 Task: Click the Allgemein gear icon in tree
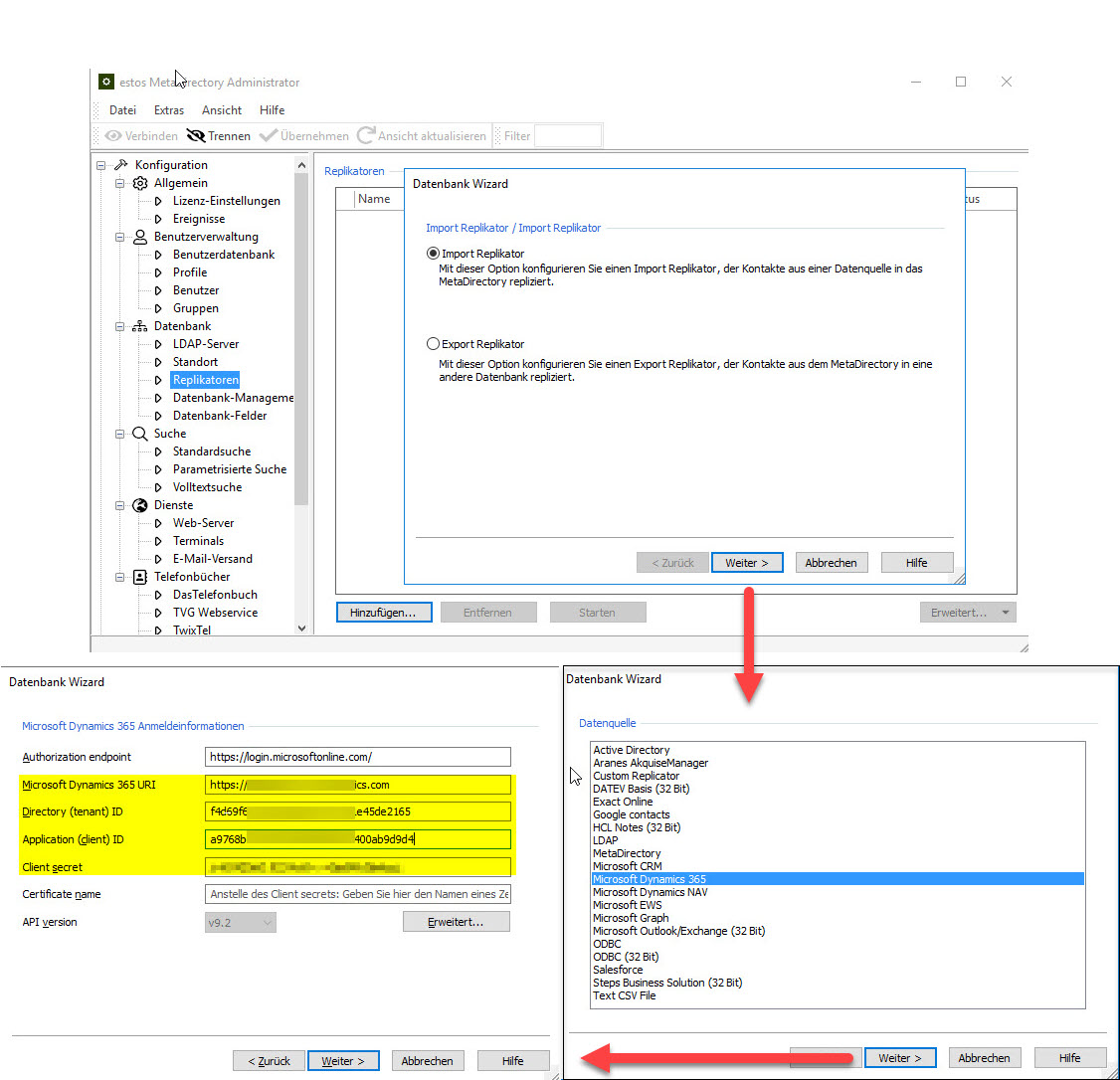tap(140, 183)
